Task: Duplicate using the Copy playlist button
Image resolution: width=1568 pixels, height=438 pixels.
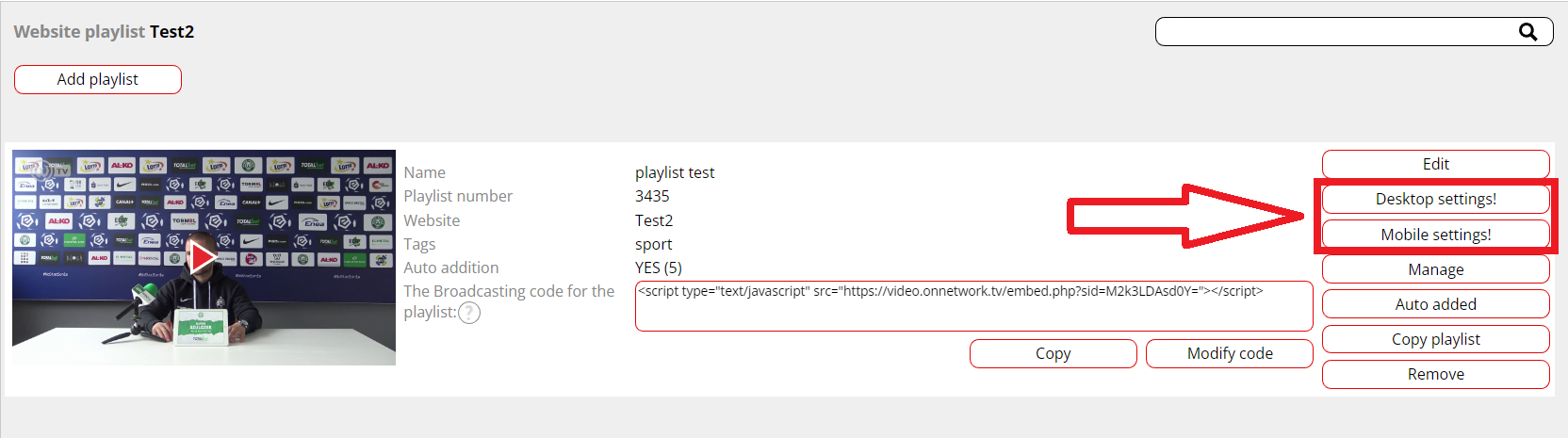Action: tap(1435, 339)
